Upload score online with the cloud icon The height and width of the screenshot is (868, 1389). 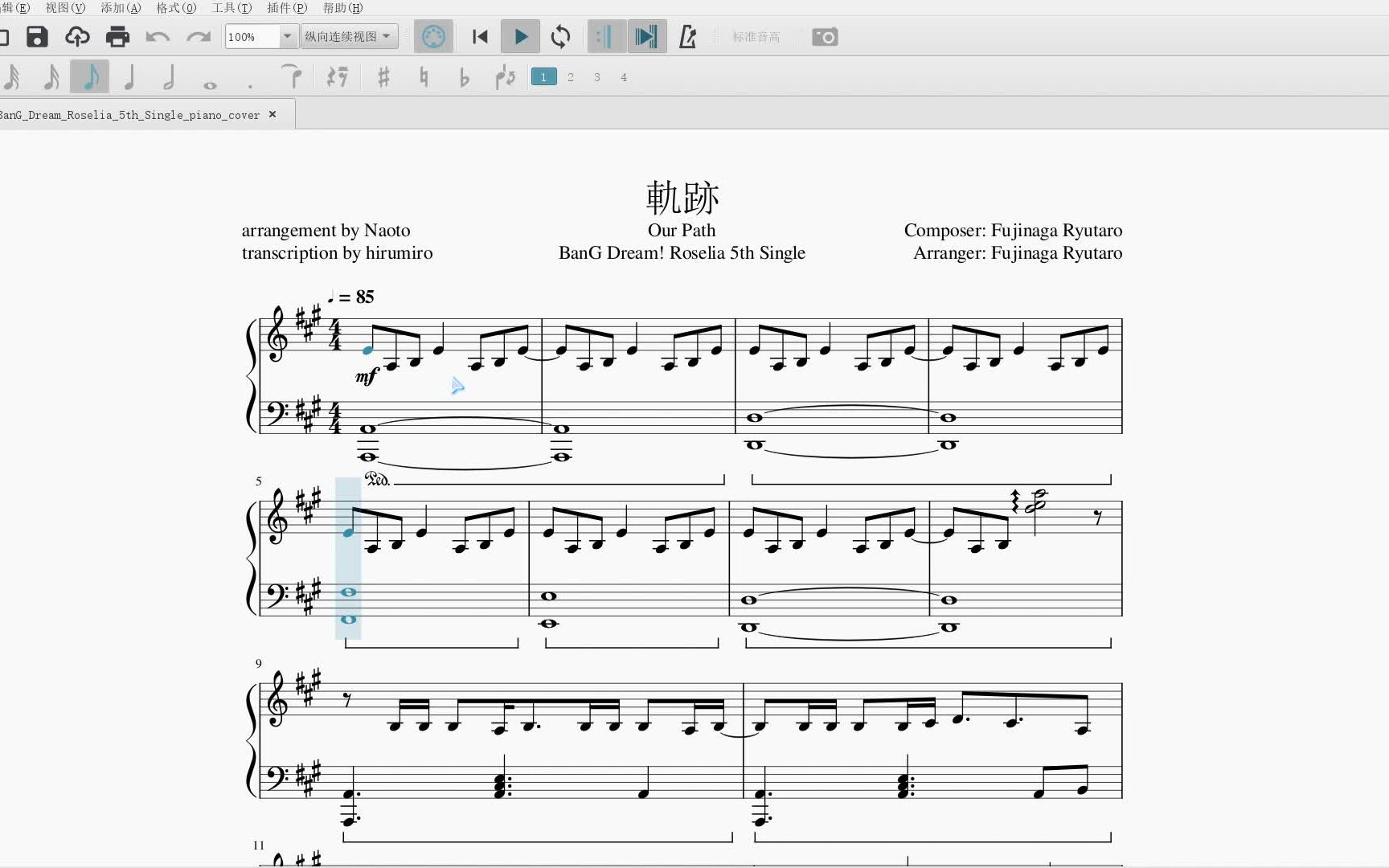[x=77, y=37]
